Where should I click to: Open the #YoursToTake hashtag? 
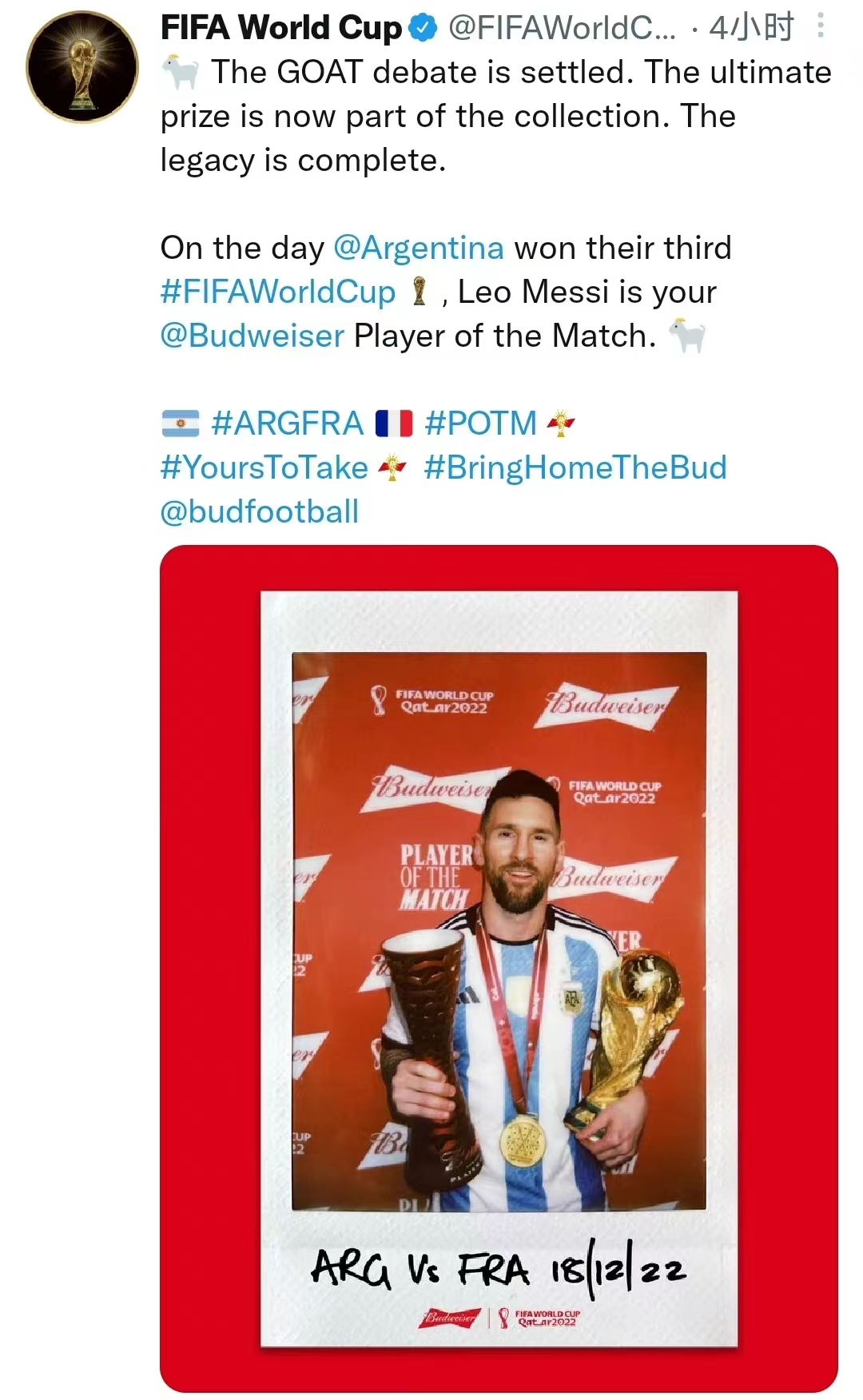pyautogui.click(x=264, y=467)
